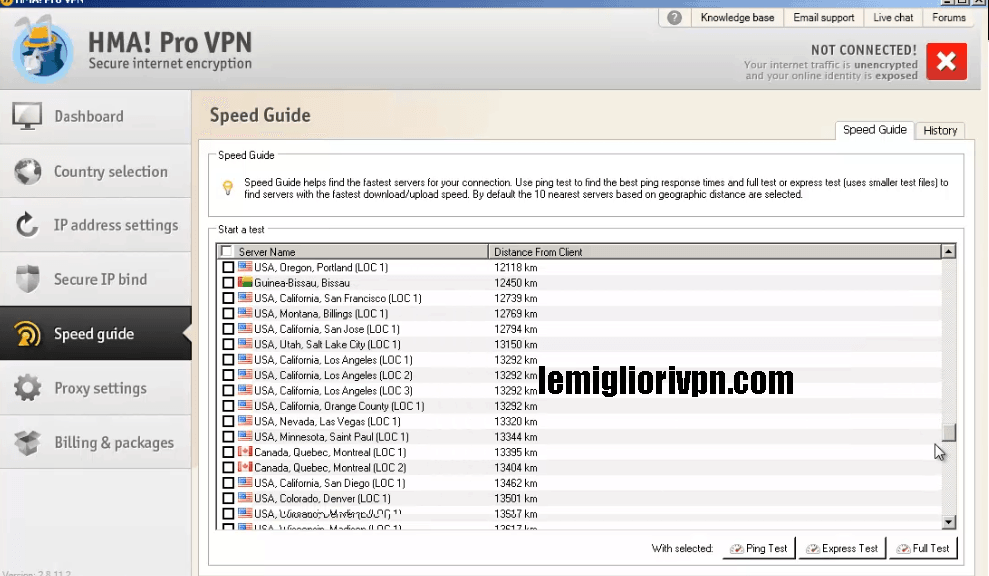Click the Country selection globe icon
The image size is (989, 576).
click(x=28, y=172)
